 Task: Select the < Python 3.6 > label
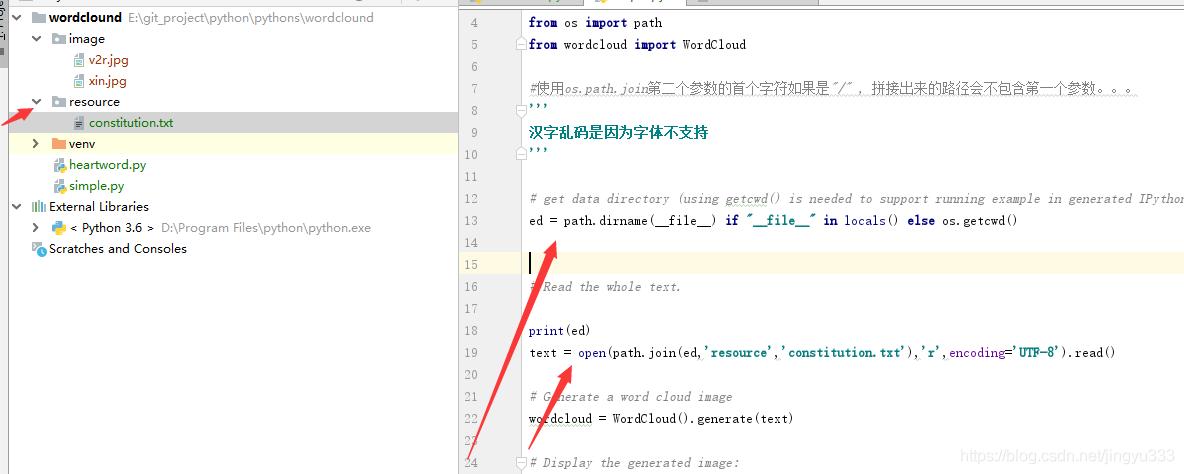pyautogui.click(x=113, y=227)
